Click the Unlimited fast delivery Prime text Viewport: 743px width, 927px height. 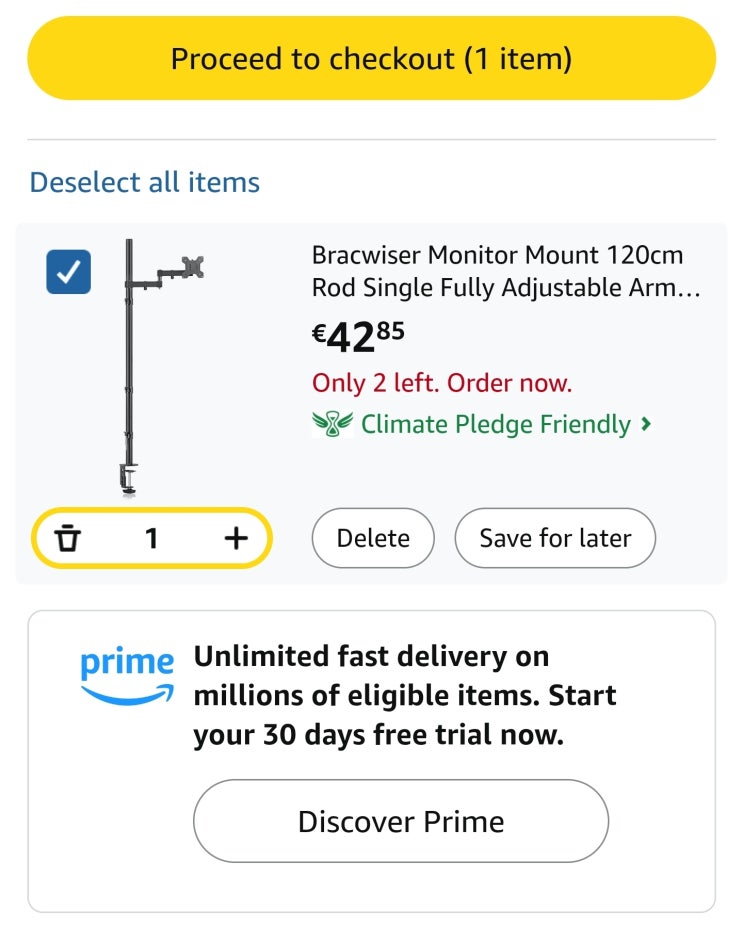pyautogui.click(x=404, y=696)
